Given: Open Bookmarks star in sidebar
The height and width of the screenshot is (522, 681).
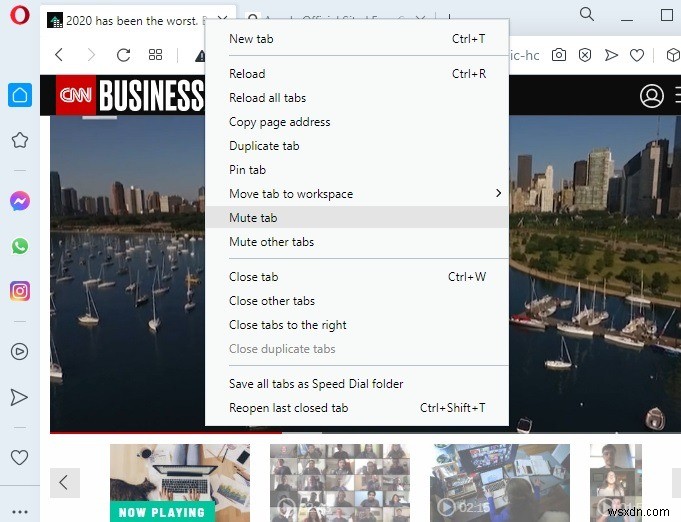Looking at the screenshot, I should click(x=20, y=140).
